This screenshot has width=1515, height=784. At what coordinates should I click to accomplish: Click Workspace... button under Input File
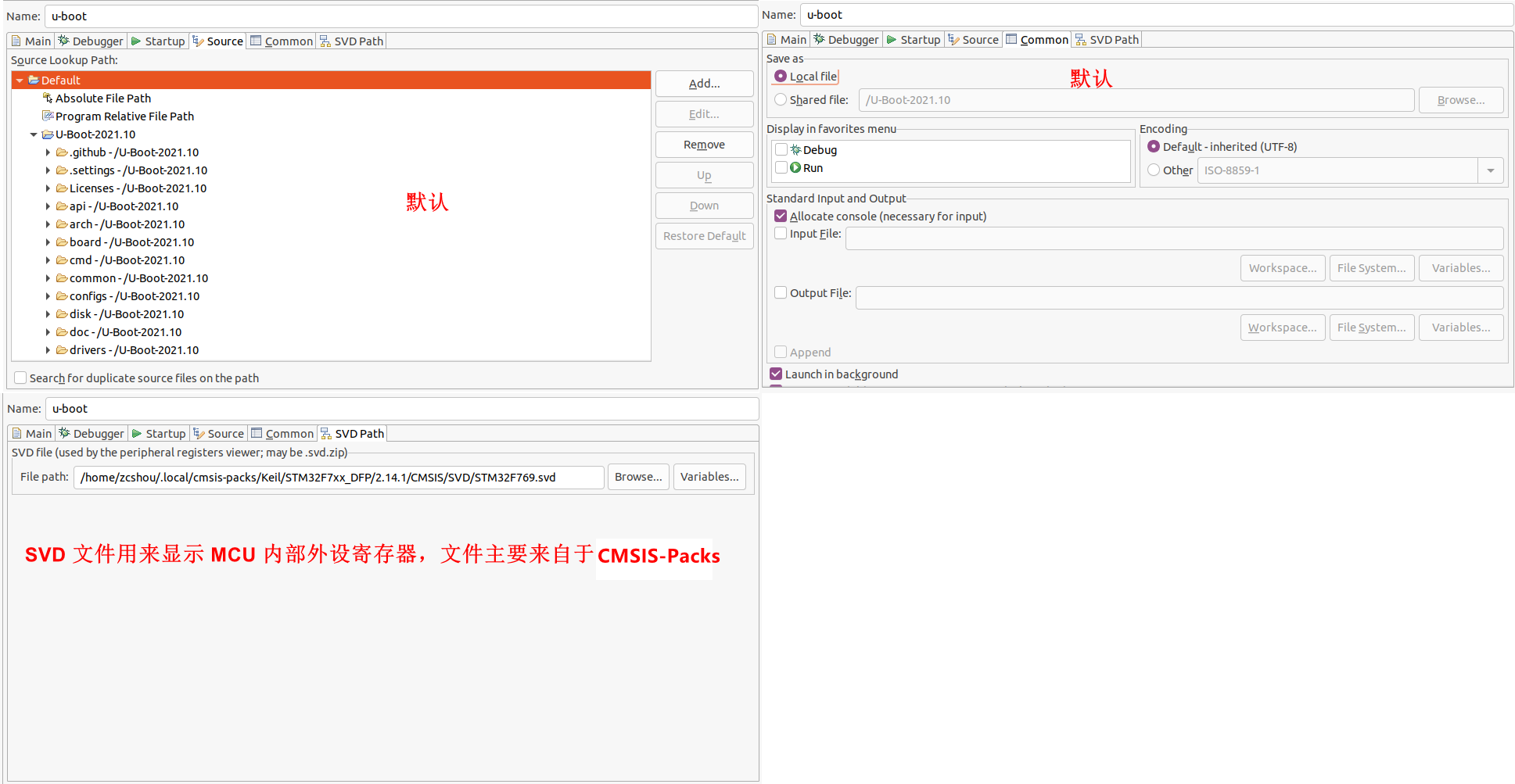pyautogui.click(x=1283, y=268)
